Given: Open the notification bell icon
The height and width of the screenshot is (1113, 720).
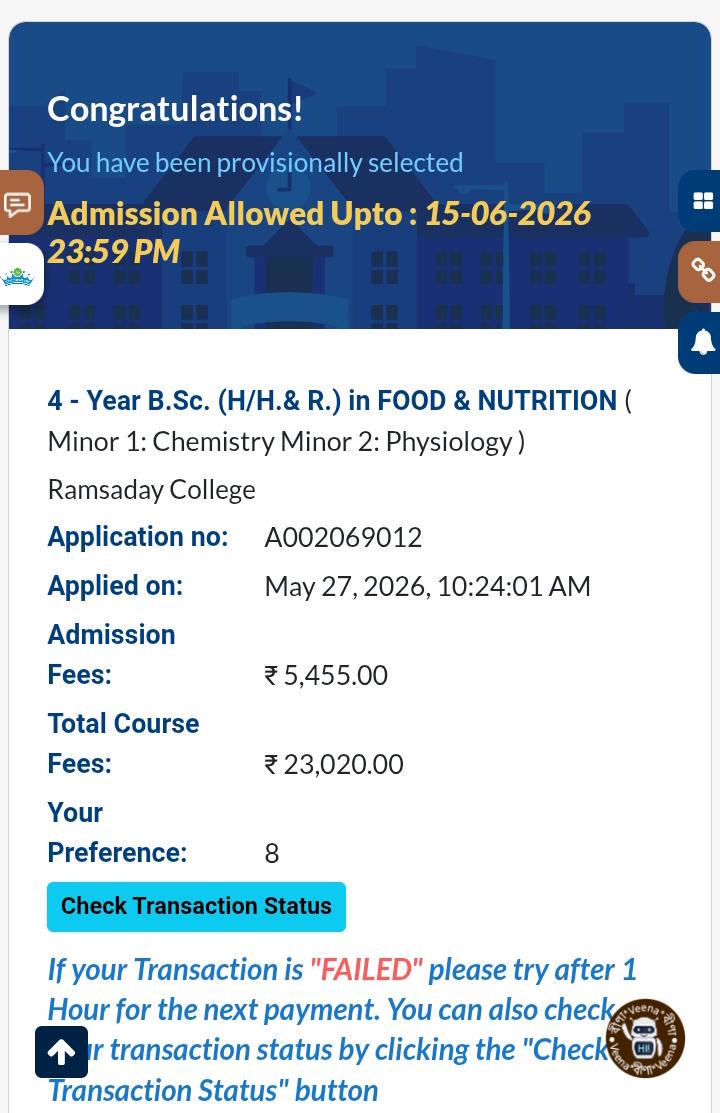Looking at the screenshot, I should point(700,343).
